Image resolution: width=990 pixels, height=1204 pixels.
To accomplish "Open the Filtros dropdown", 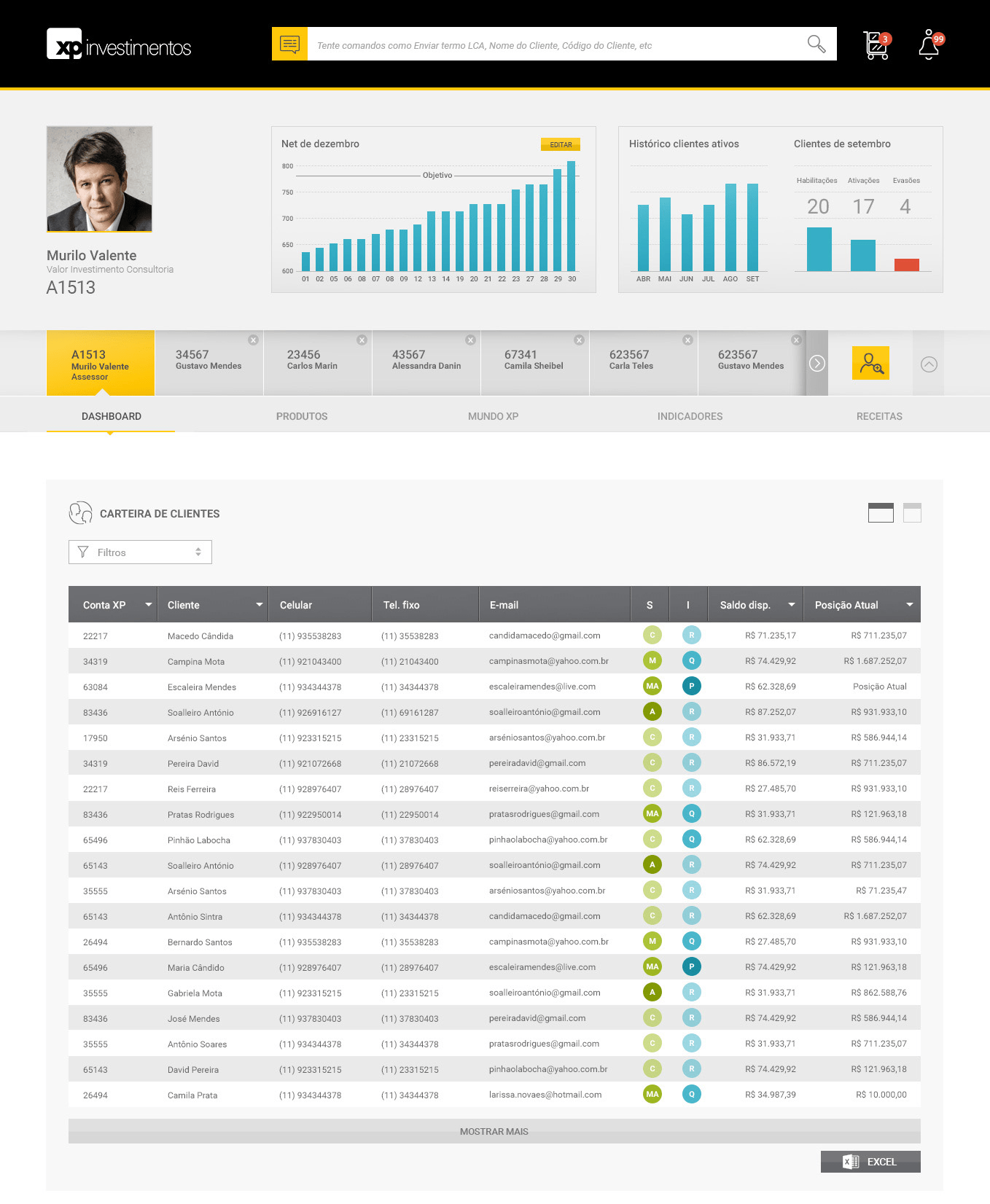I will (140, 552).
